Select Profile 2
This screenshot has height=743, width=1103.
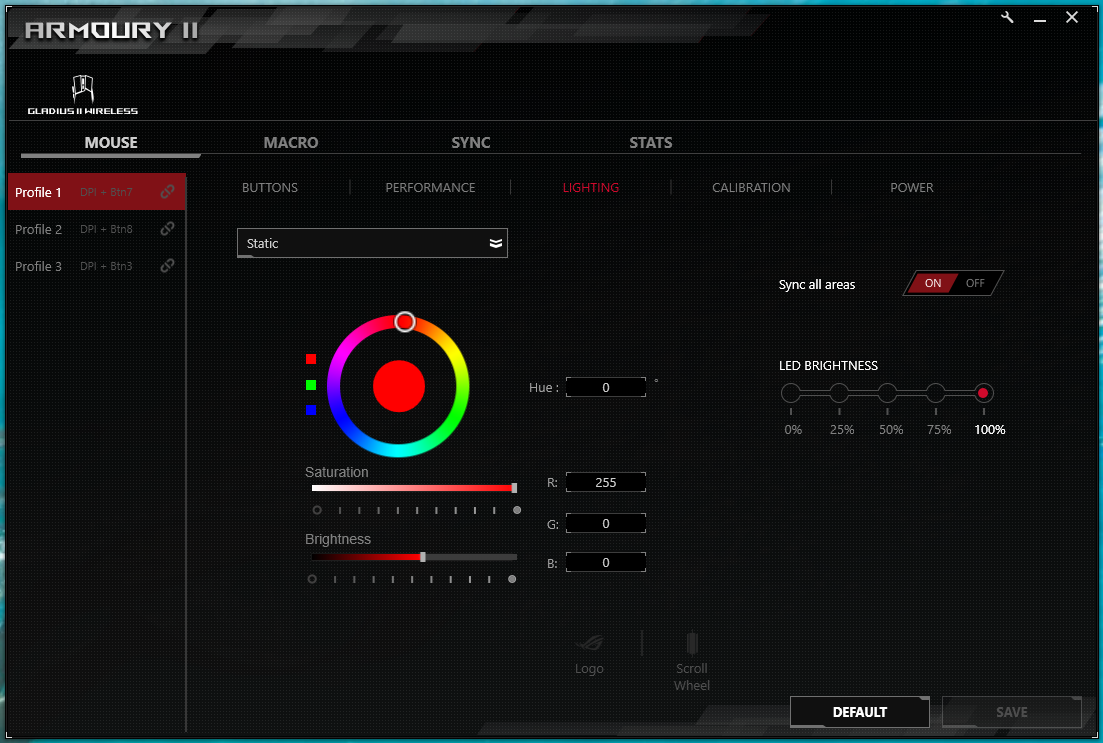point(97,229)
